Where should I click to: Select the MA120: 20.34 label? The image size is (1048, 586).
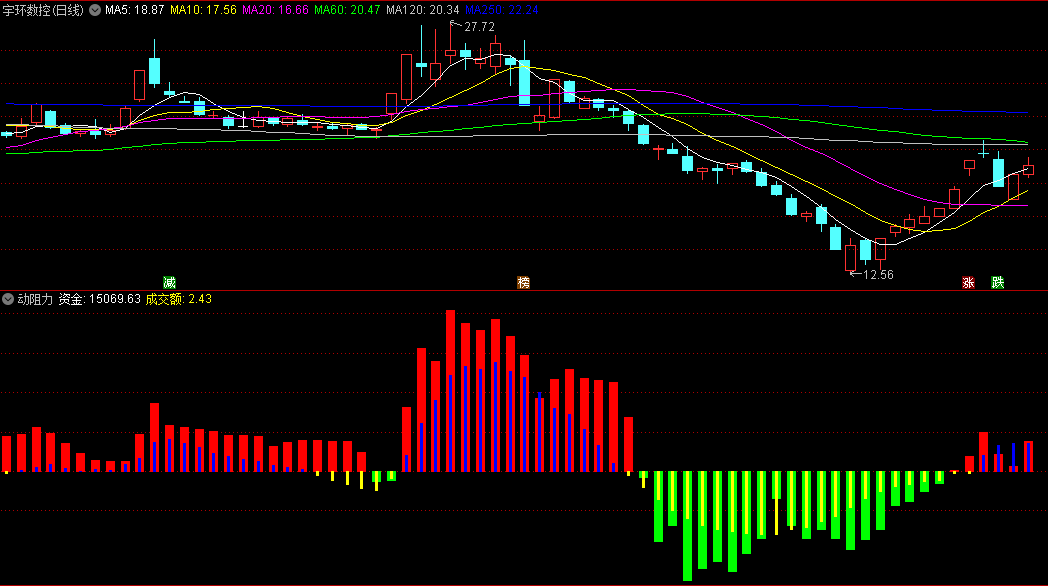point(422,10)
